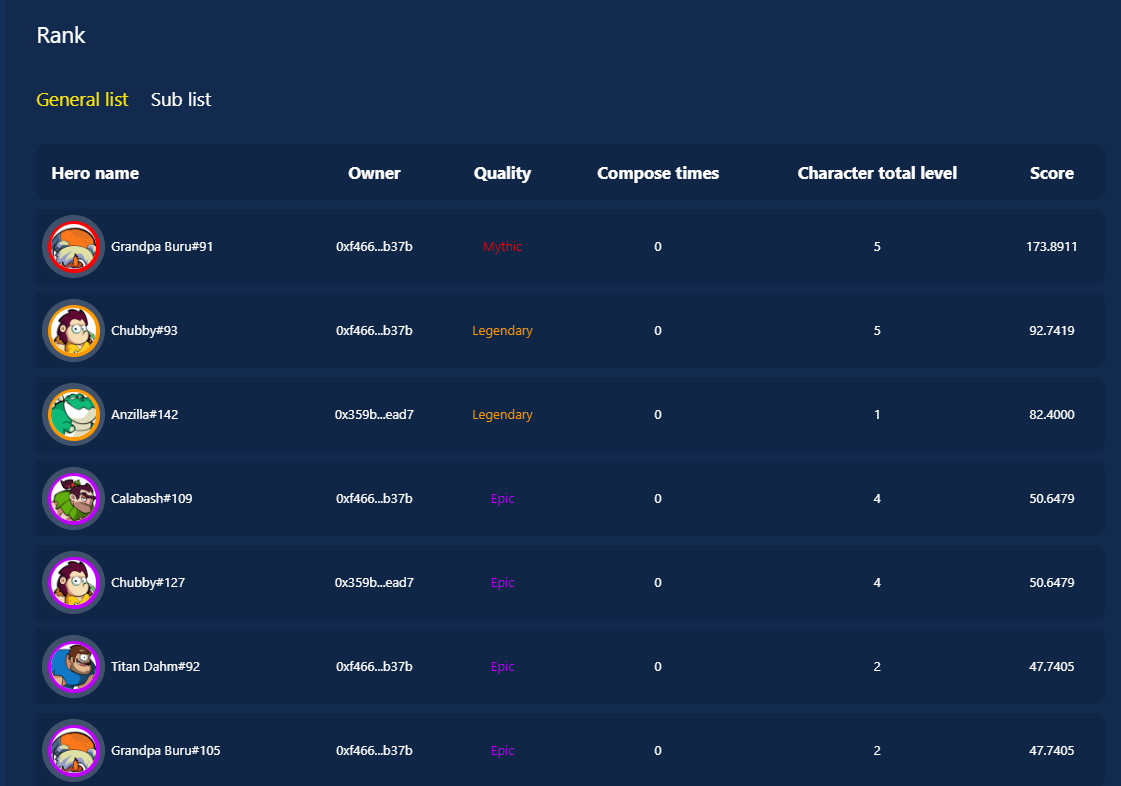Image resolution: width=1121 pixels, height=786 pixels.
Task: Click the Owner column header
Action: 374,173
